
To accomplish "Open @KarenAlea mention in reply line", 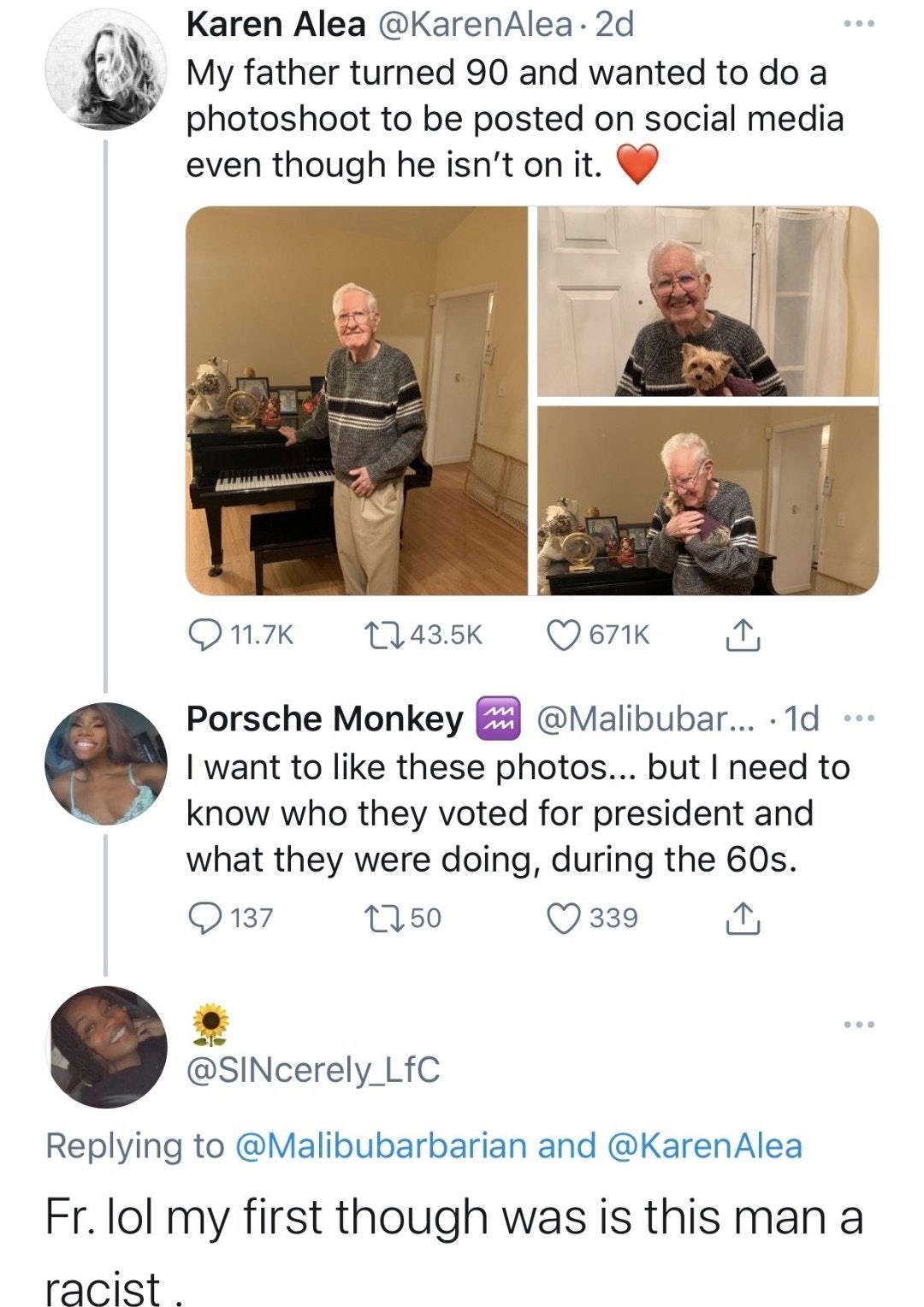I will pos(705,1145).
